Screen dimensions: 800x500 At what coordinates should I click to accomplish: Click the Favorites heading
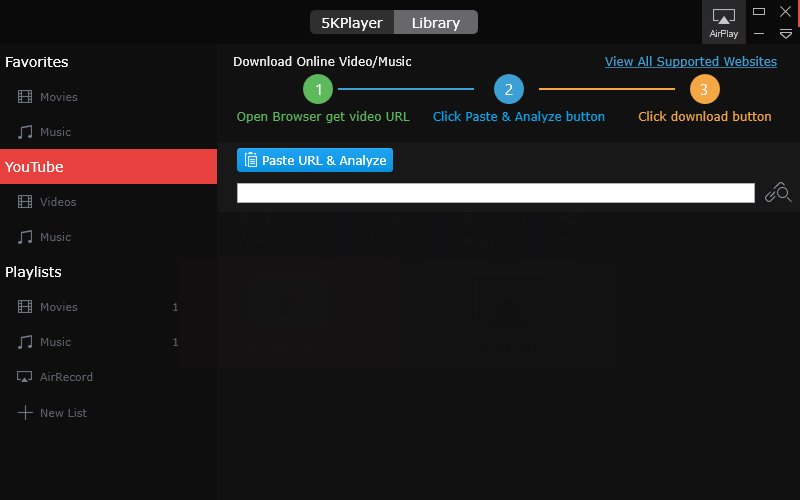coord(37,62)
